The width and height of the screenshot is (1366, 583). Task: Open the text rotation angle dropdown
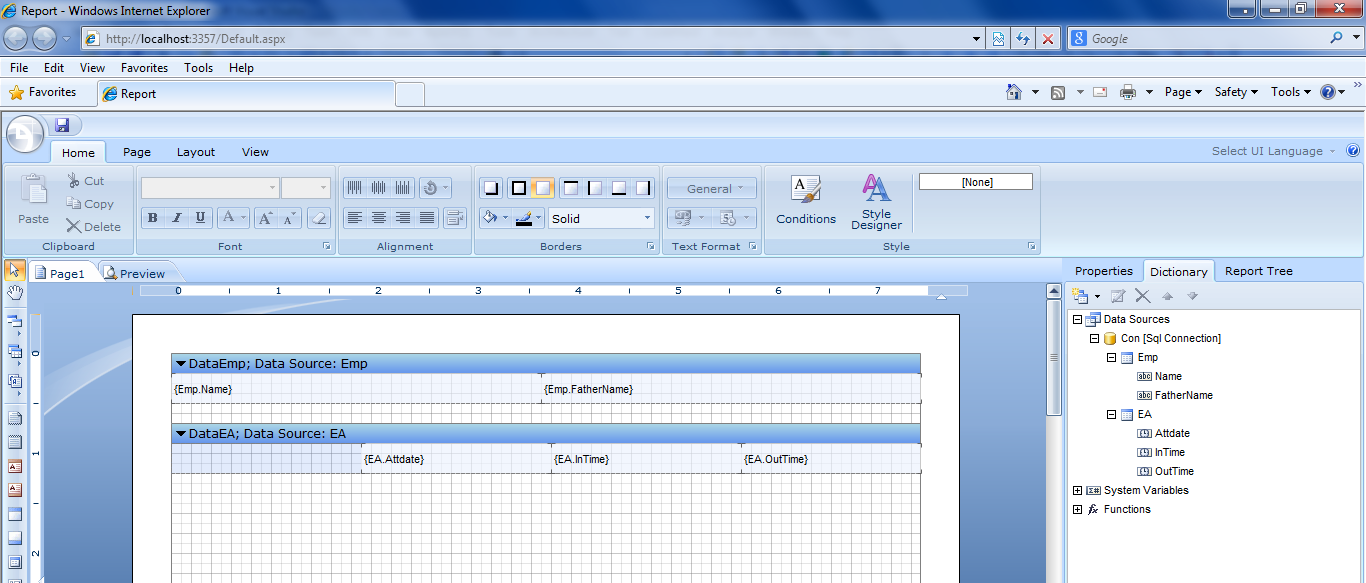tap(435, 188)
